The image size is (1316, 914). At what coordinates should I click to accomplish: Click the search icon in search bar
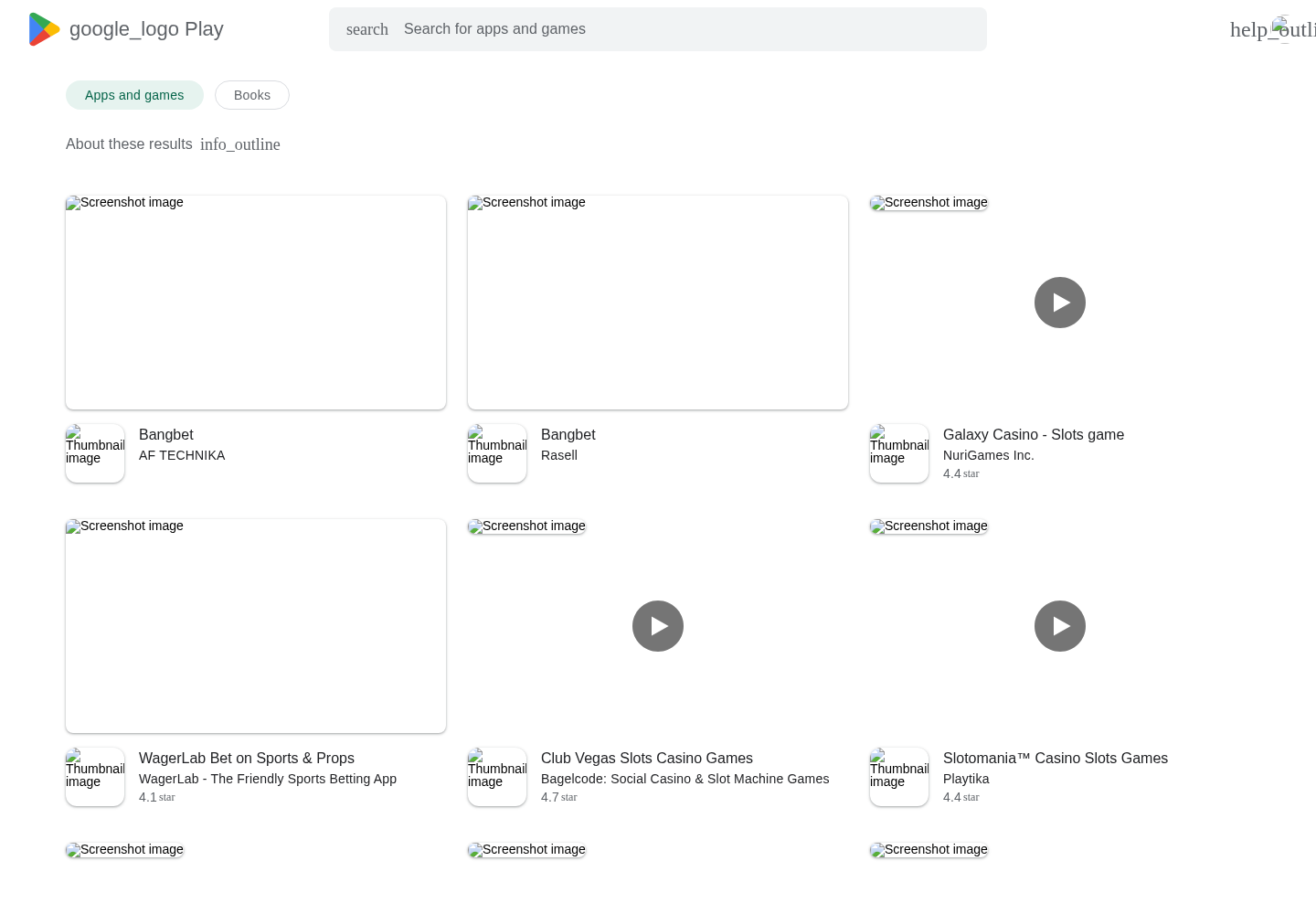coord(367,29)
